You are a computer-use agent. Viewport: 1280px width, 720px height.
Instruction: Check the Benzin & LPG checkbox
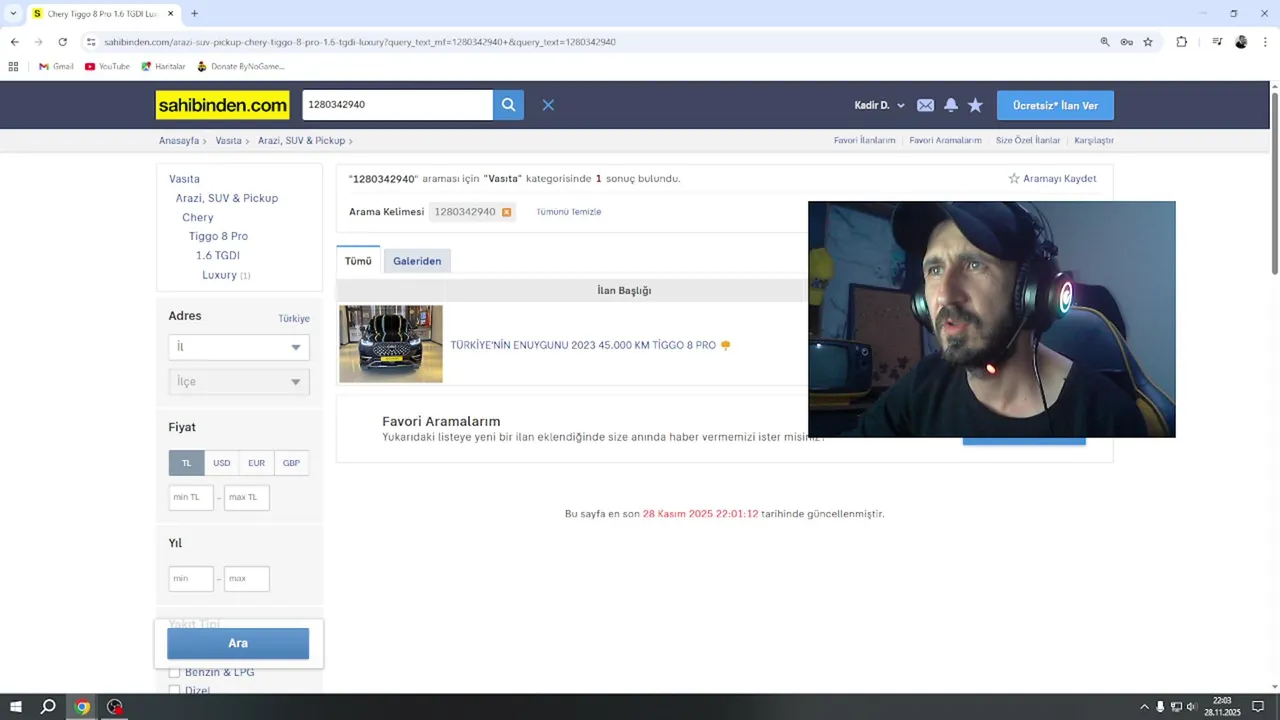[x=175, y=672]
